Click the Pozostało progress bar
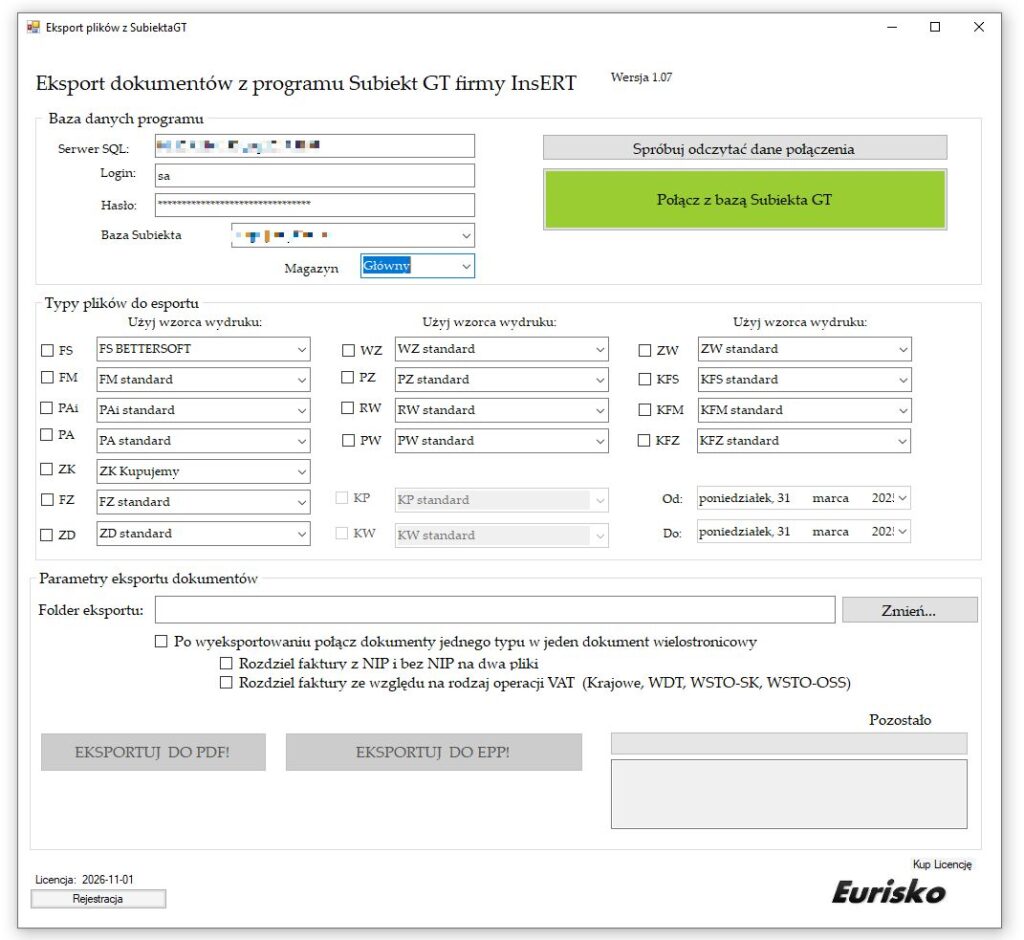1024x940 pixels. point(789,743)
